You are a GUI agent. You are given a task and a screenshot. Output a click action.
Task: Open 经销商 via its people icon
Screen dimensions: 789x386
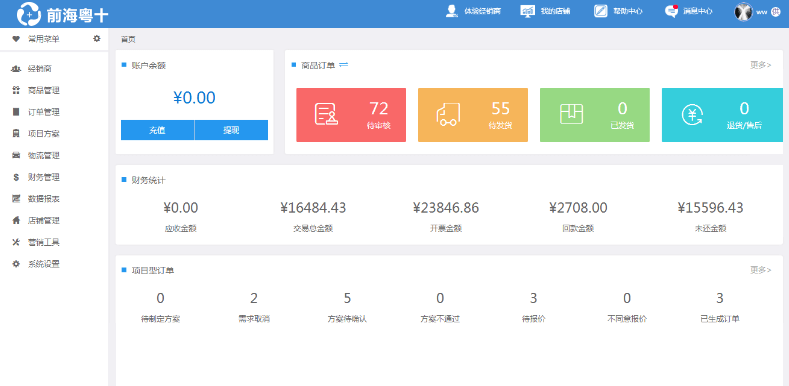point(16,68)
